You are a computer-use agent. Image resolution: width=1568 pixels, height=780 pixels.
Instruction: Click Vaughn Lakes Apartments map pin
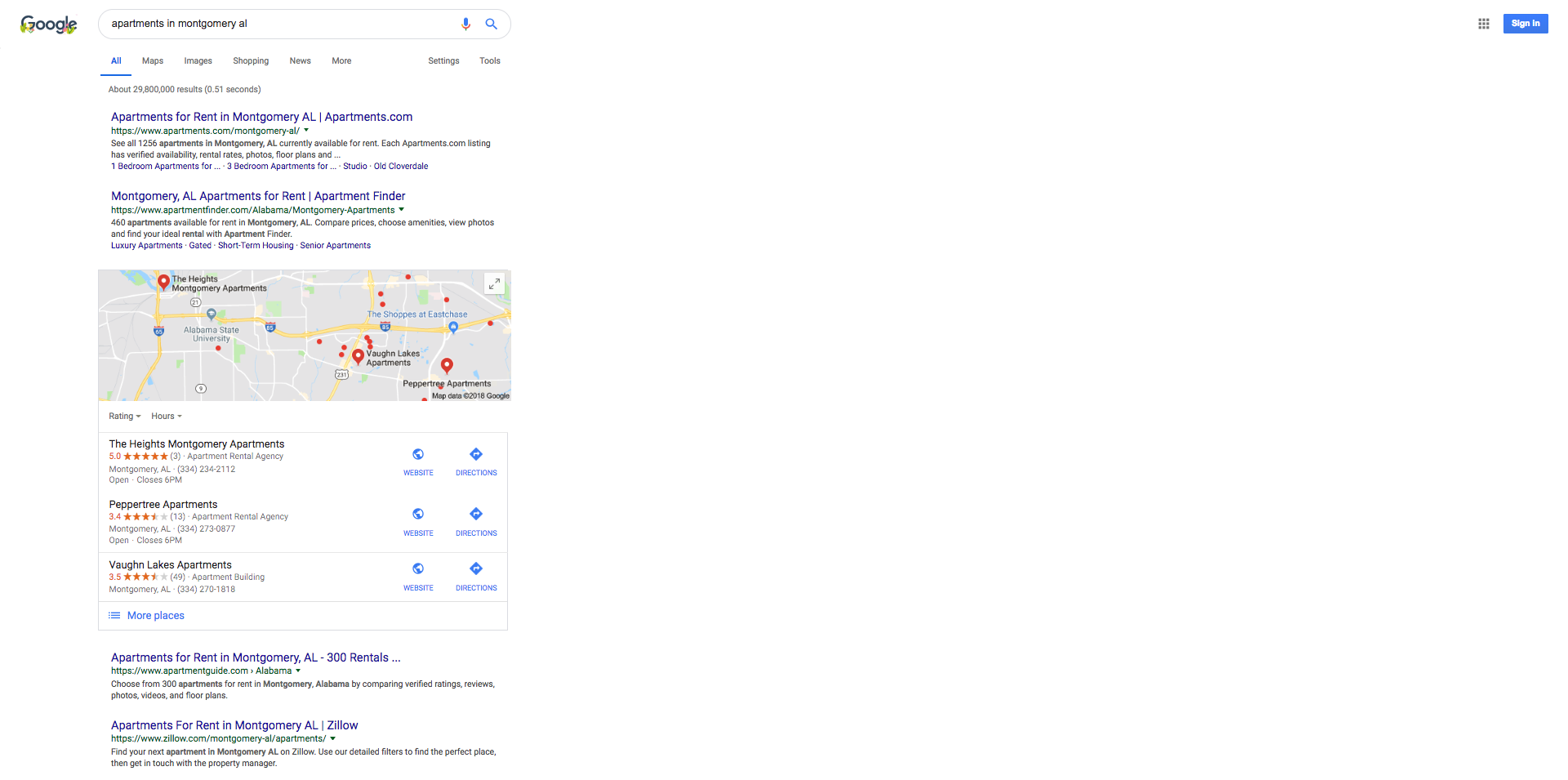click(x=358, y=356)
